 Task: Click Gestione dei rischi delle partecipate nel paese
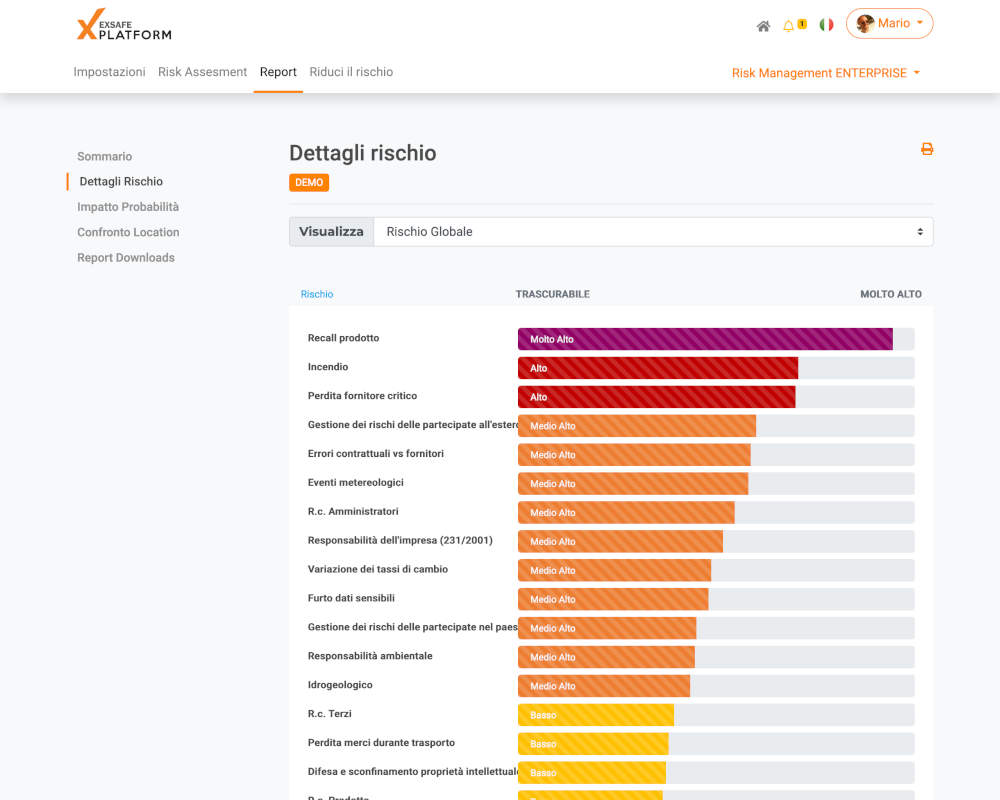tap(413, 627)
